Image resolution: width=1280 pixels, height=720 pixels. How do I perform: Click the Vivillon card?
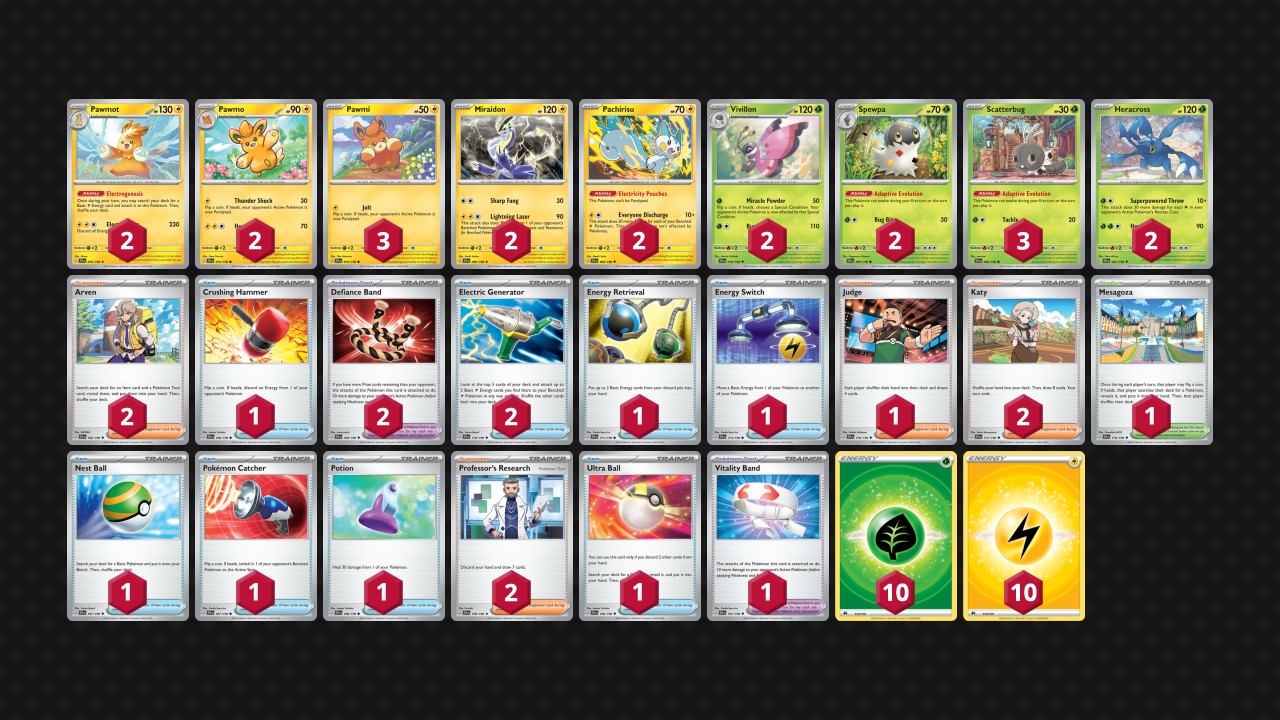[x=768, y=184]
